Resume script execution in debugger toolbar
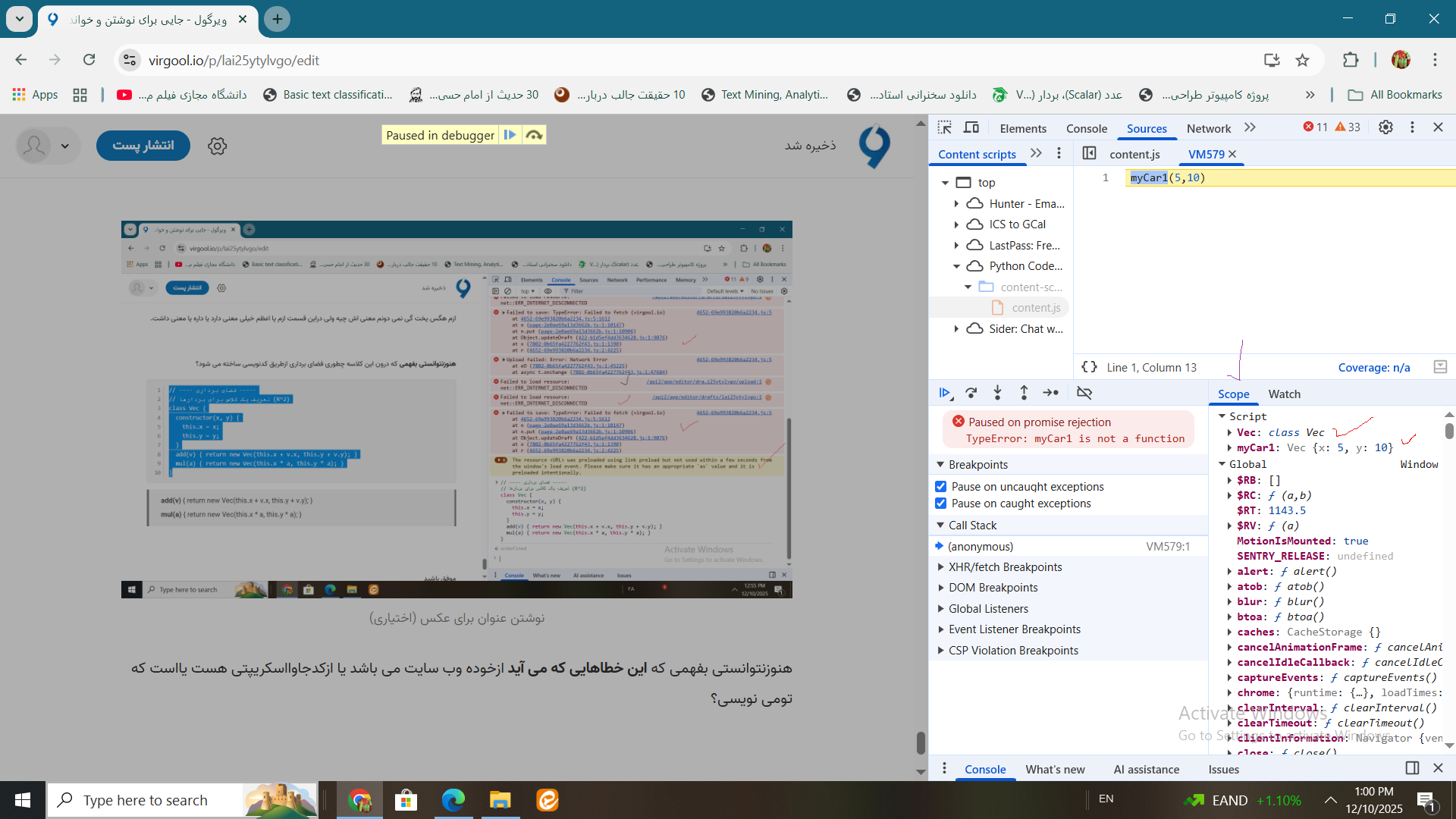Screen dimensions: 1456x819 pos(944,393)
